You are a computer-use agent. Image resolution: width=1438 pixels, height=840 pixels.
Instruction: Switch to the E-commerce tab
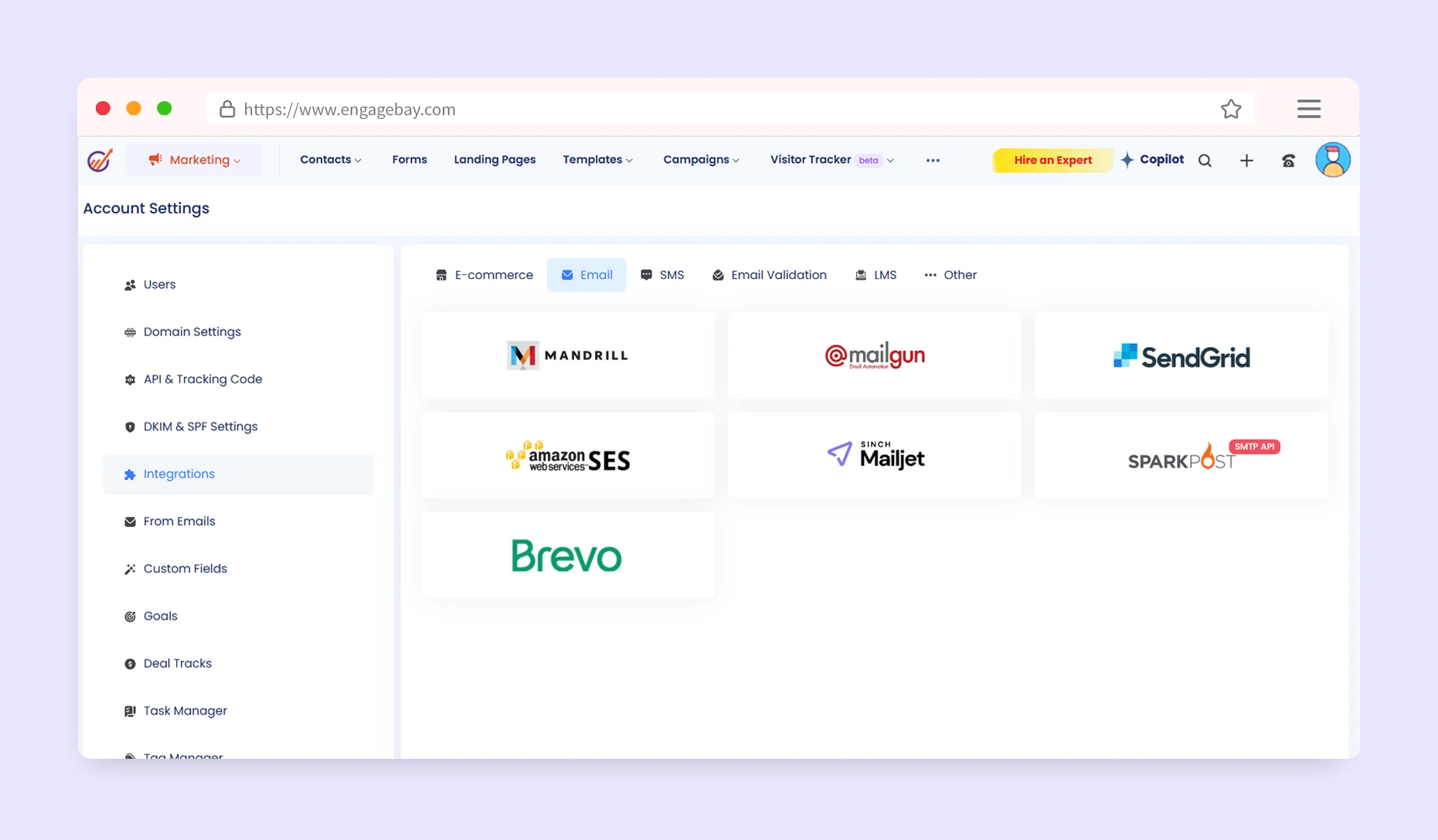pos(484,275)
